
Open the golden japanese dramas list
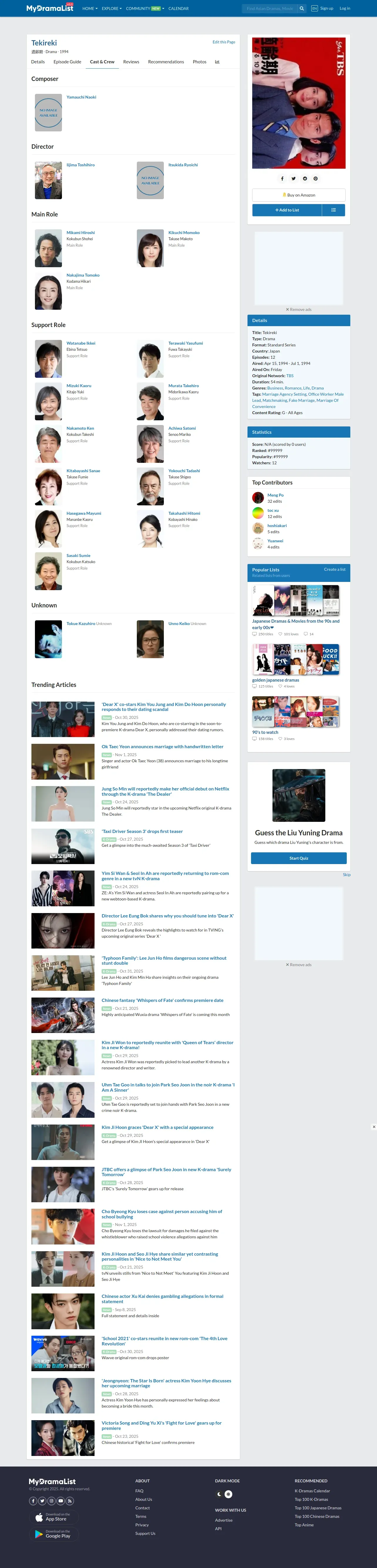tap(276, 680)
